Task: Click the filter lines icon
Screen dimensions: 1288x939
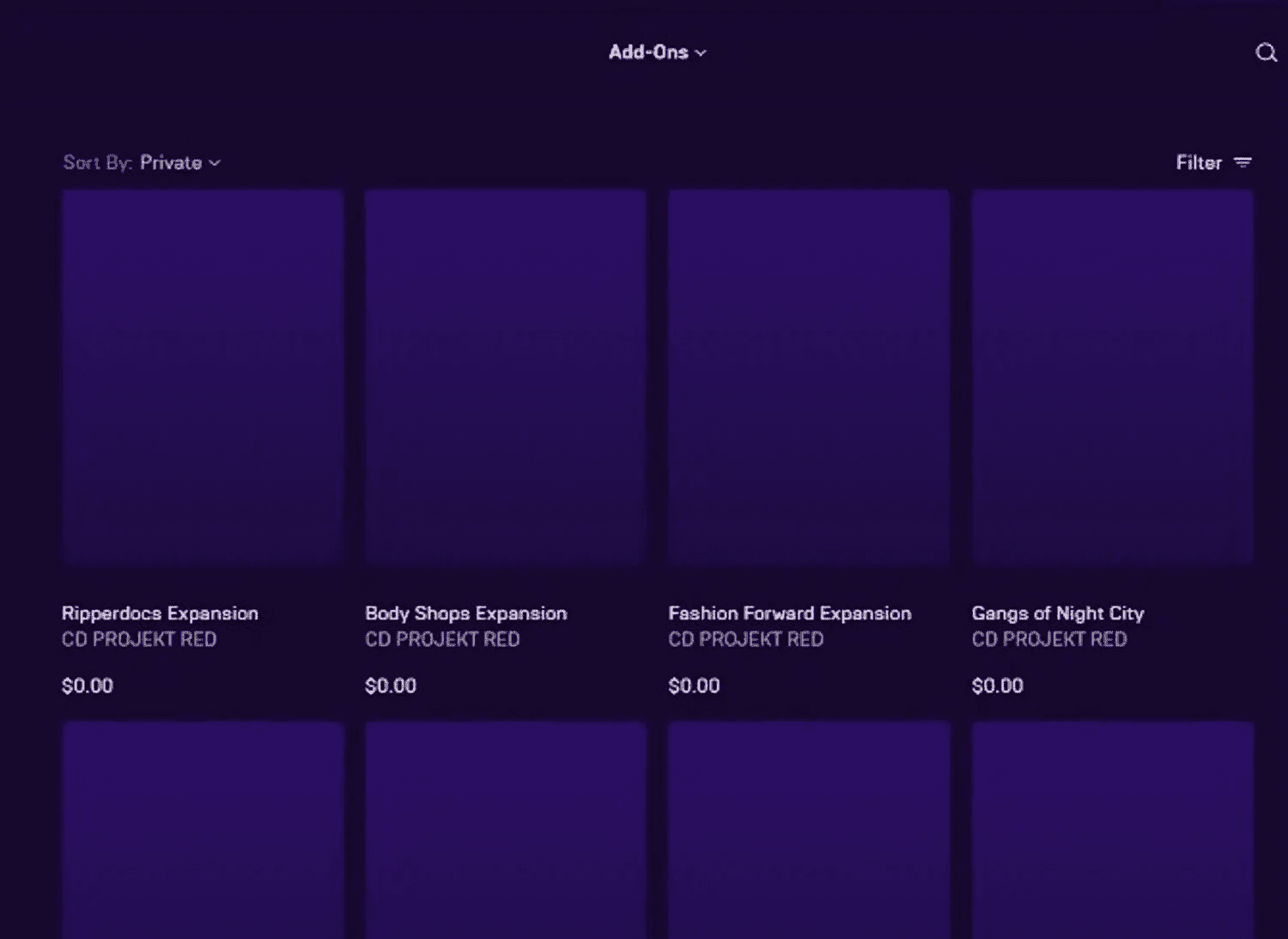Action: coord(1242,162)
